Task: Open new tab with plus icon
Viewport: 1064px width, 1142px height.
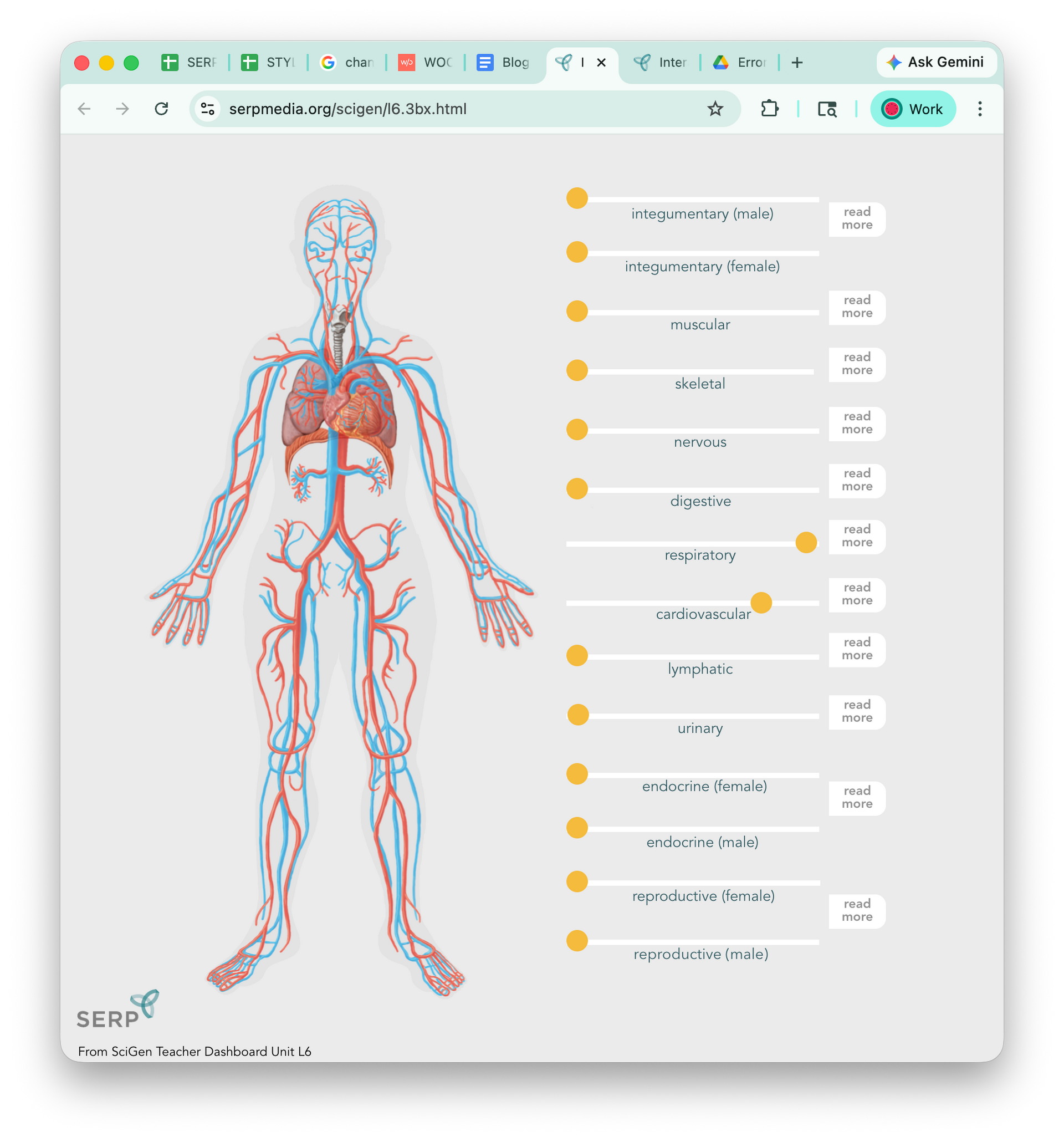Action: pos(797,63)
